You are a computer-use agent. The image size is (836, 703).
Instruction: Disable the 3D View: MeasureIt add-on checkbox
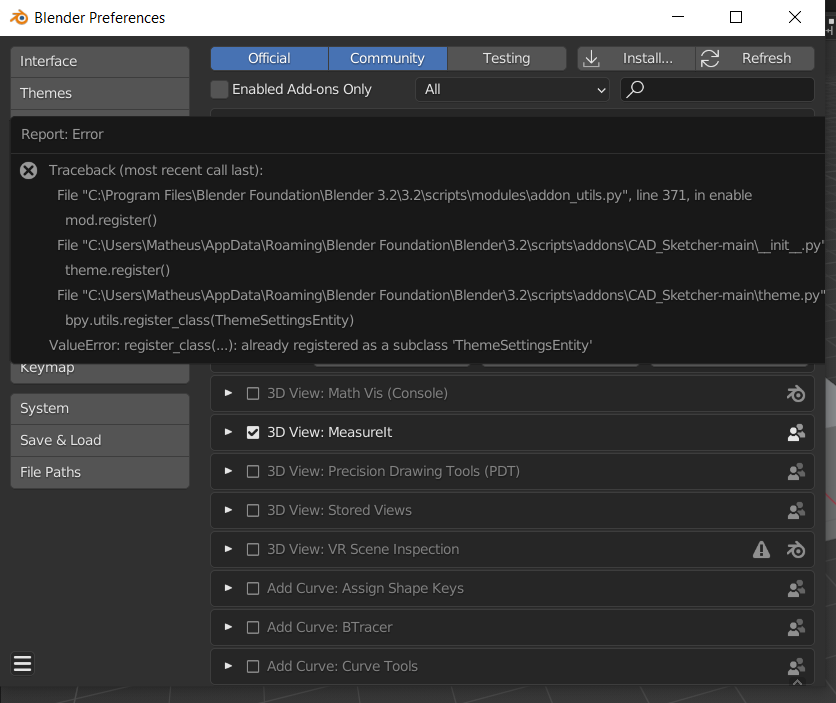click(253, 432)
